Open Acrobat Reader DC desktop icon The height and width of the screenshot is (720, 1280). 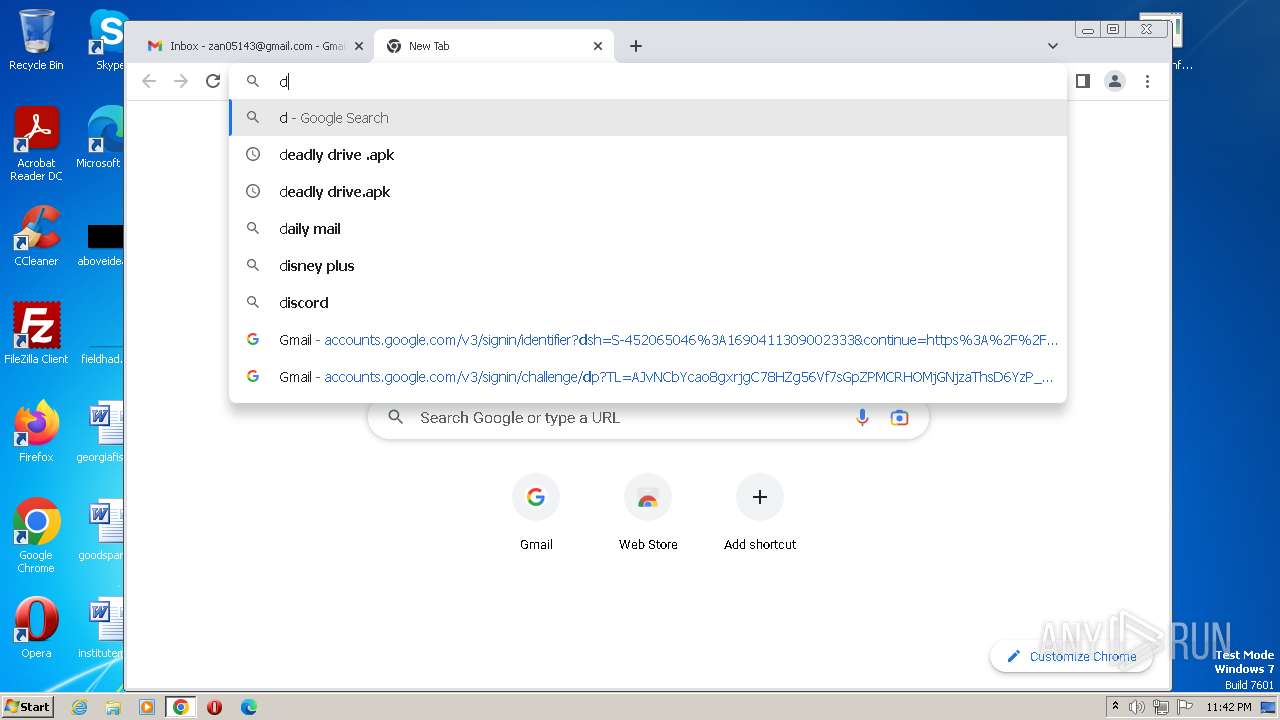point(36,144)
